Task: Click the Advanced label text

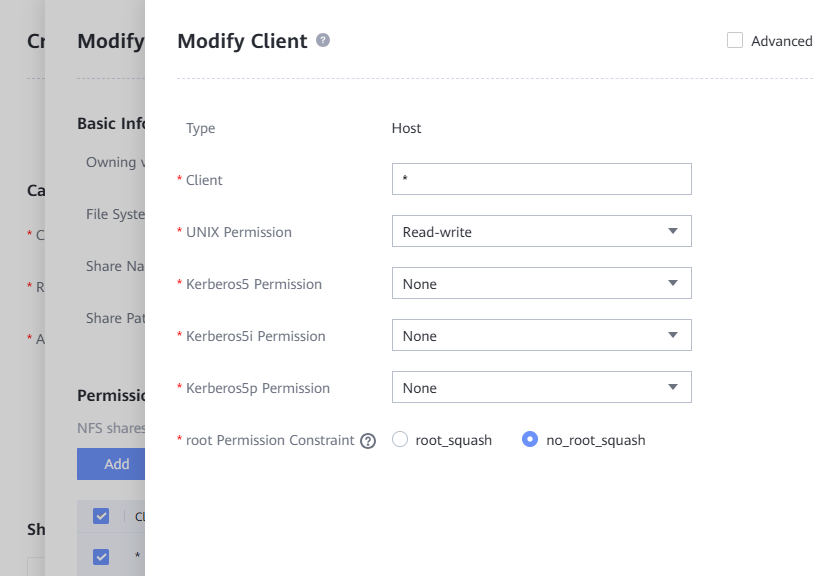Action: coord(781,41)
